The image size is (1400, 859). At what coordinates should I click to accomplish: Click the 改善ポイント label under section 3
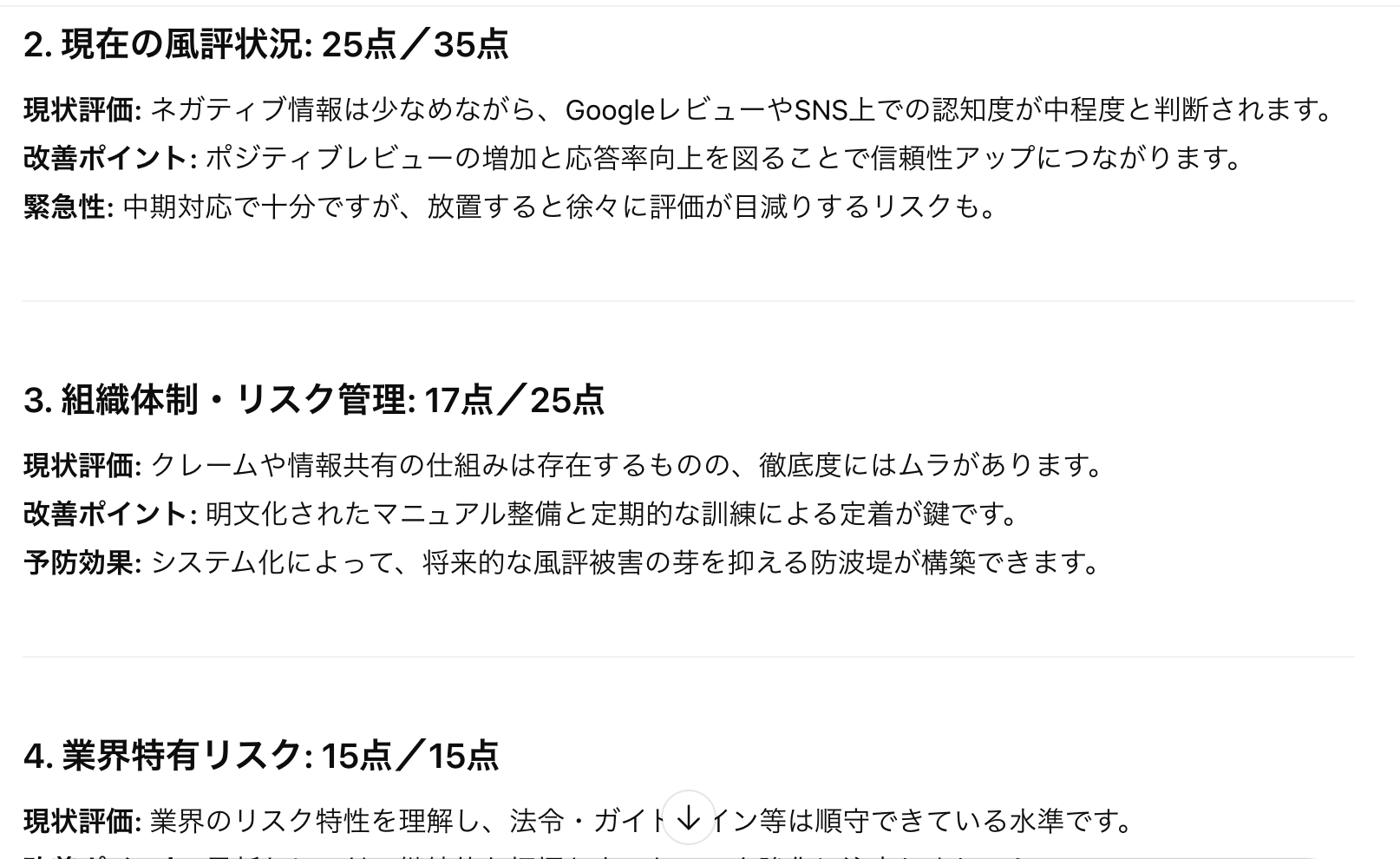tap(110, 514)
